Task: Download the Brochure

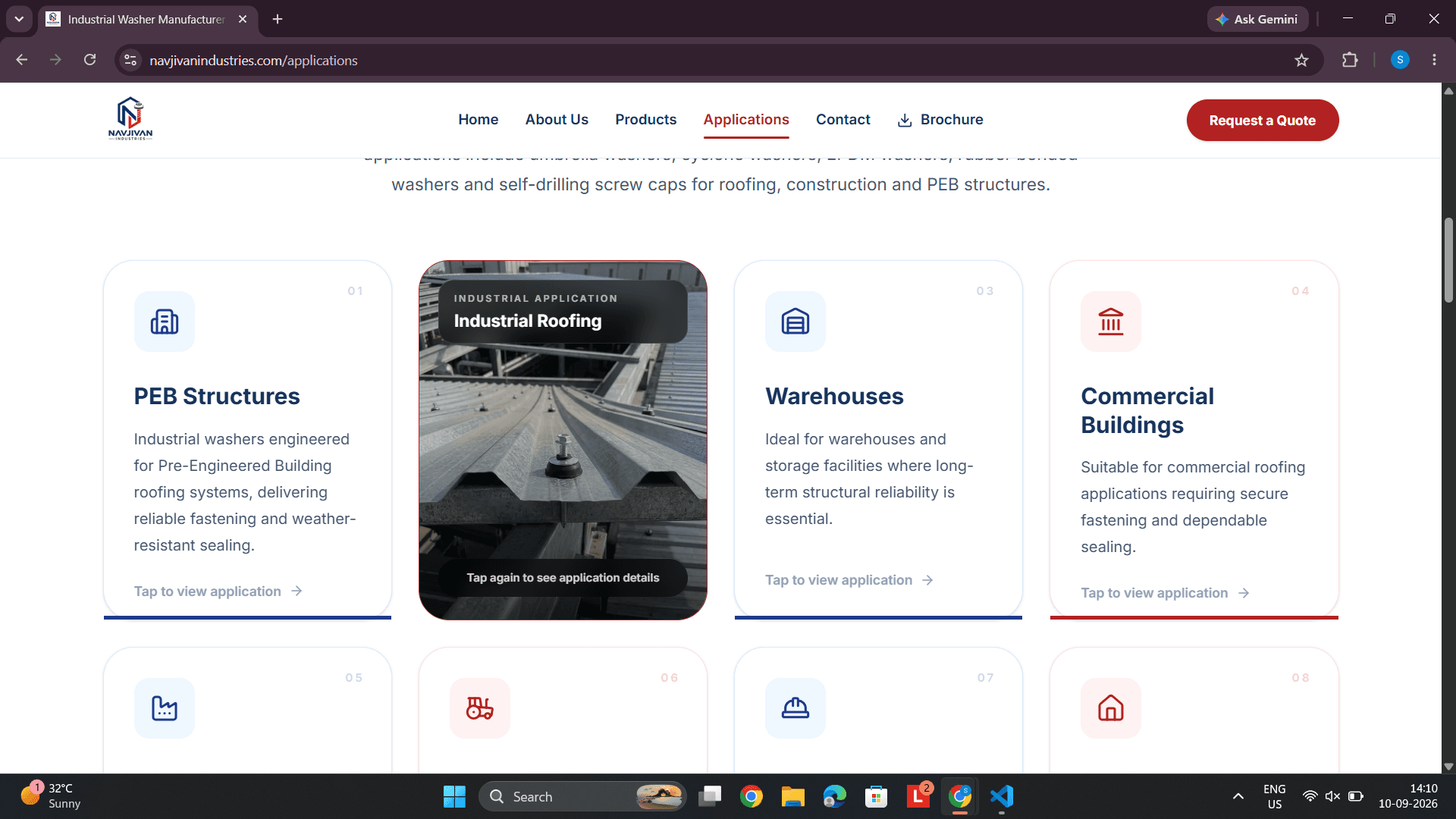Action: pyautogui.click(x=940, y=120)
